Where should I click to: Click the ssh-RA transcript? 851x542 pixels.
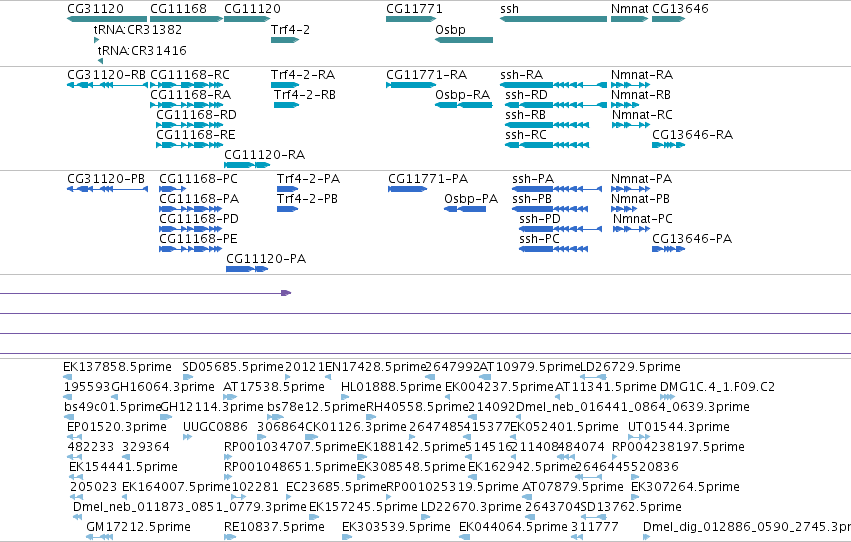[553, 85]
